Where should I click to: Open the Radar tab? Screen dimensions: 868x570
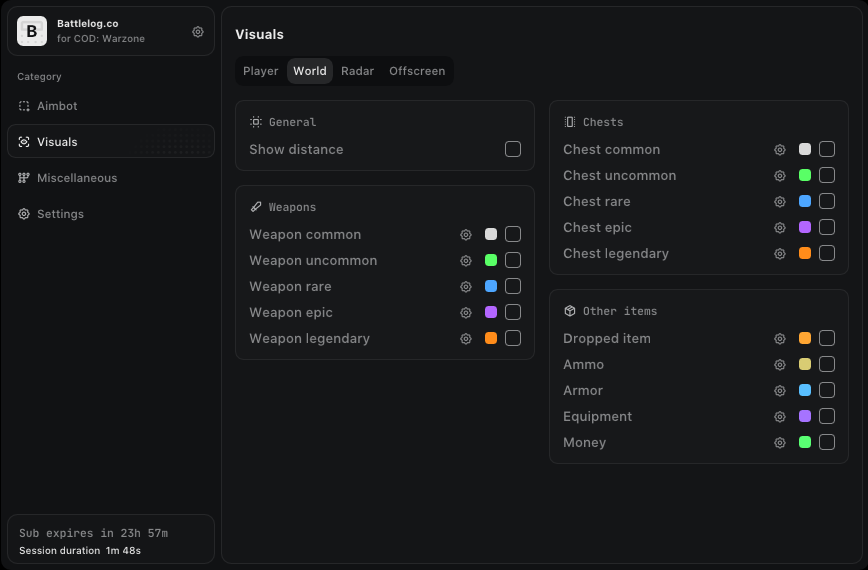click(358, 71)
